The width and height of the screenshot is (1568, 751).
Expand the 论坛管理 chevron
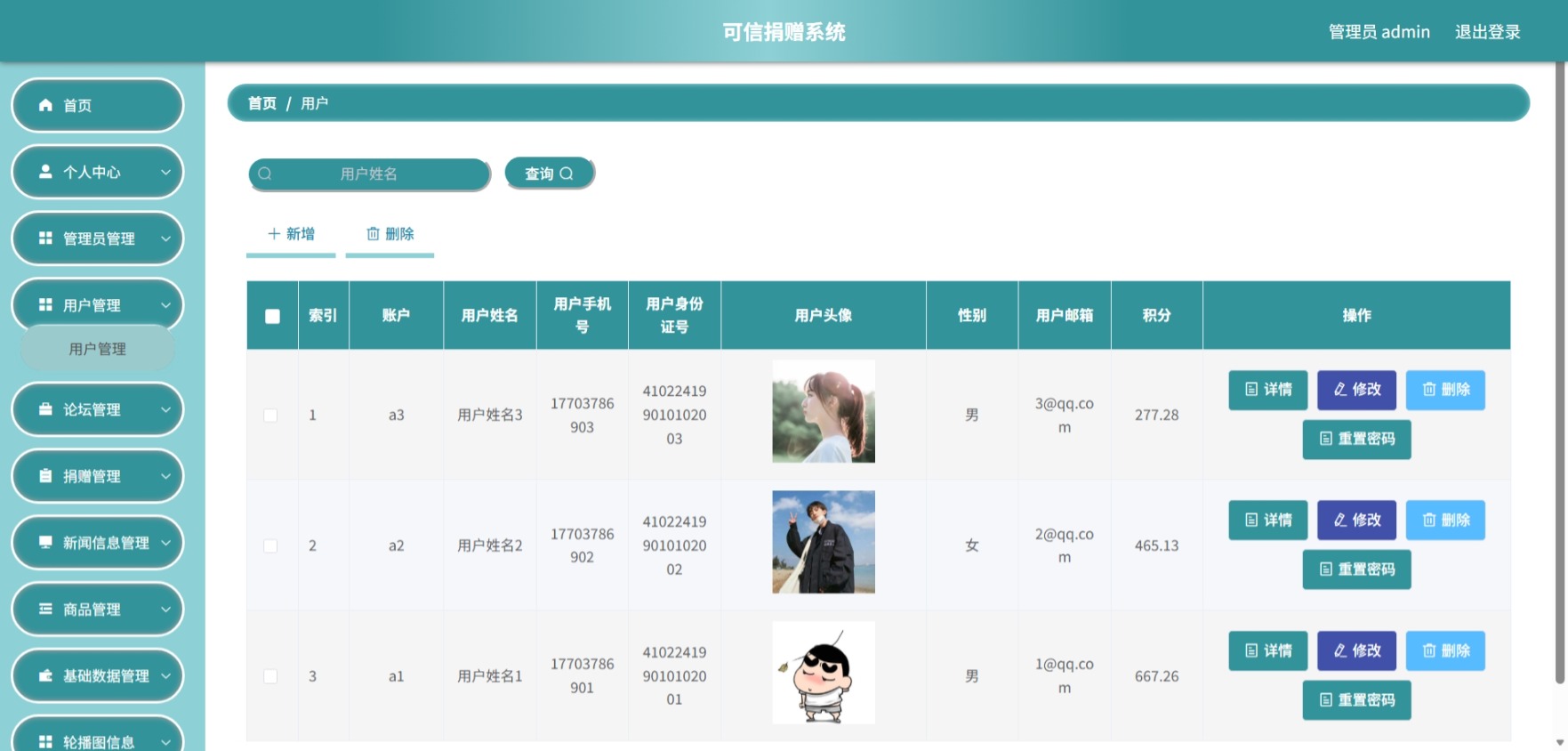[165, 409]
